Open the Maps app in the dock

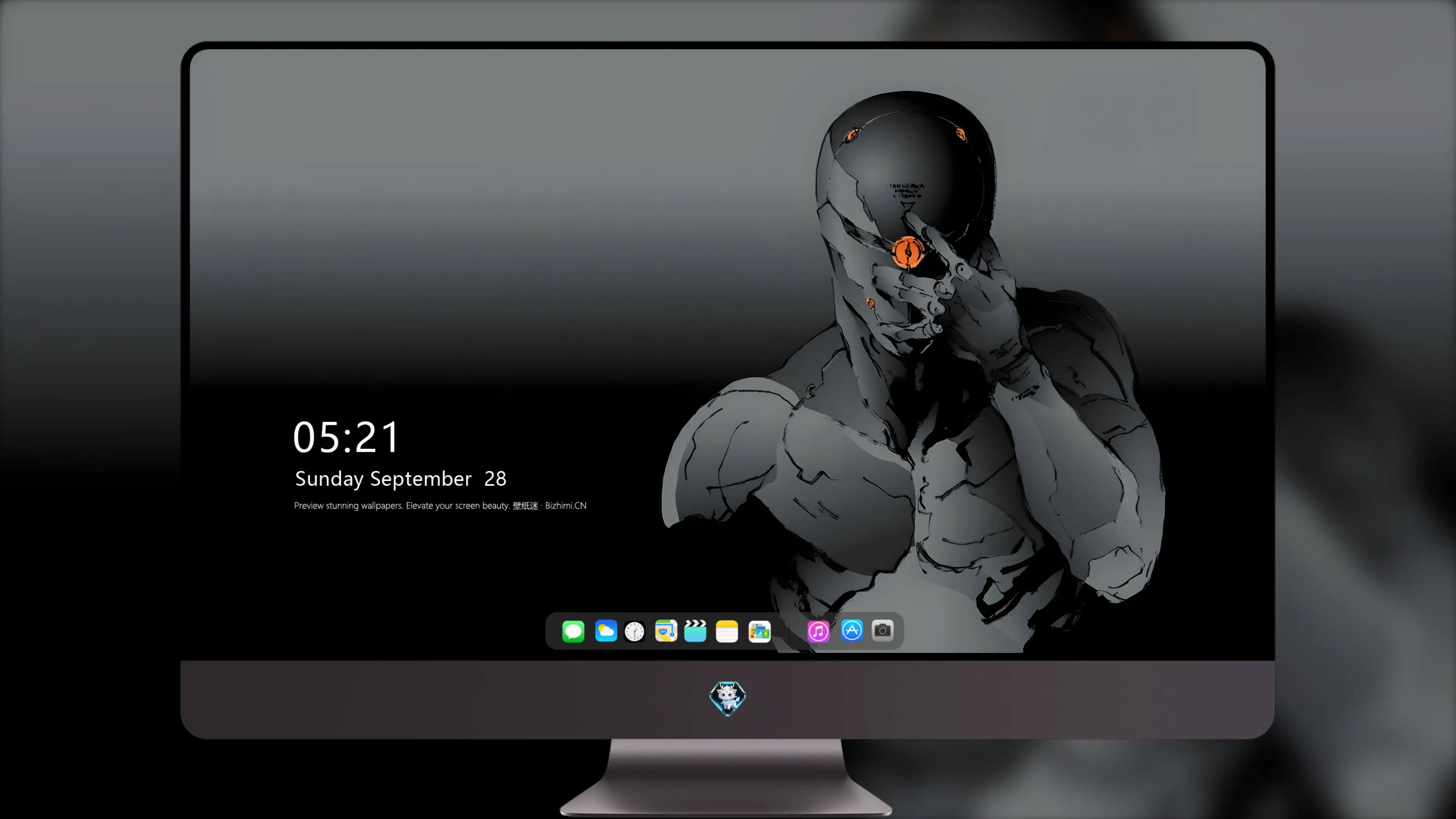(x=666, y=631)
